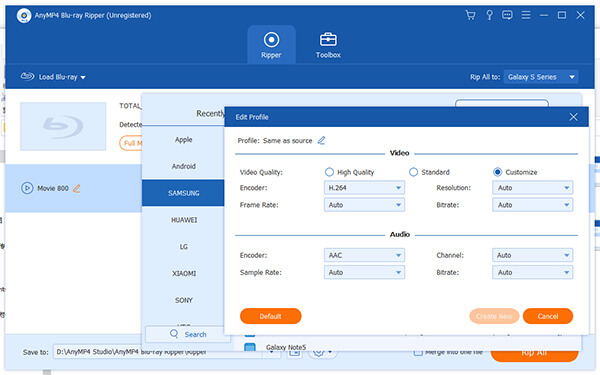Open video Bitrate dropdown
The height and width of the screenshot is (375, 600).
533,205
